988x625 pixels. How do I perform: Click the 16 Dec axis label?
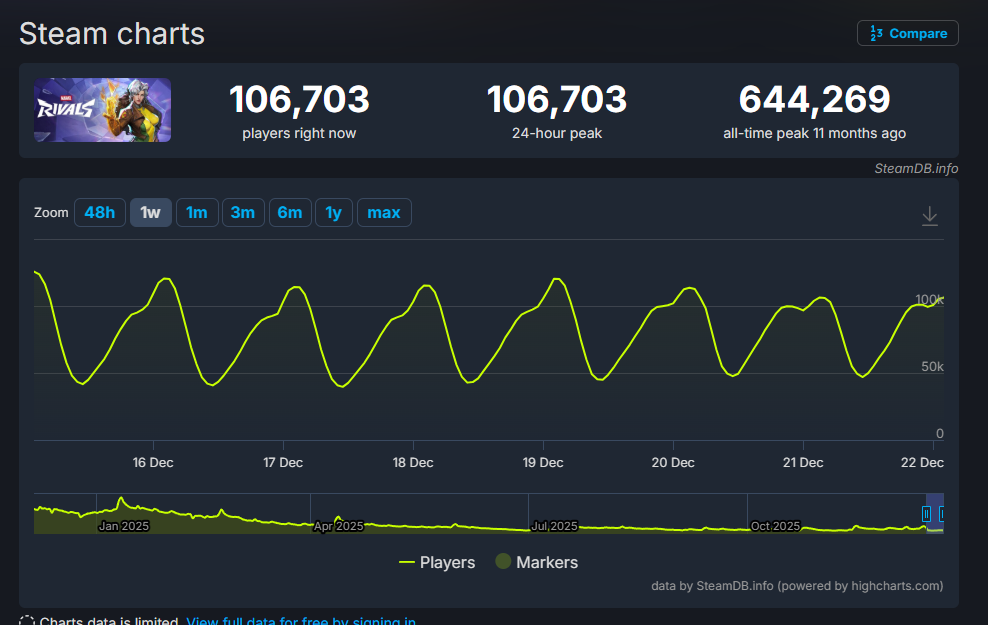click(153, 462)
